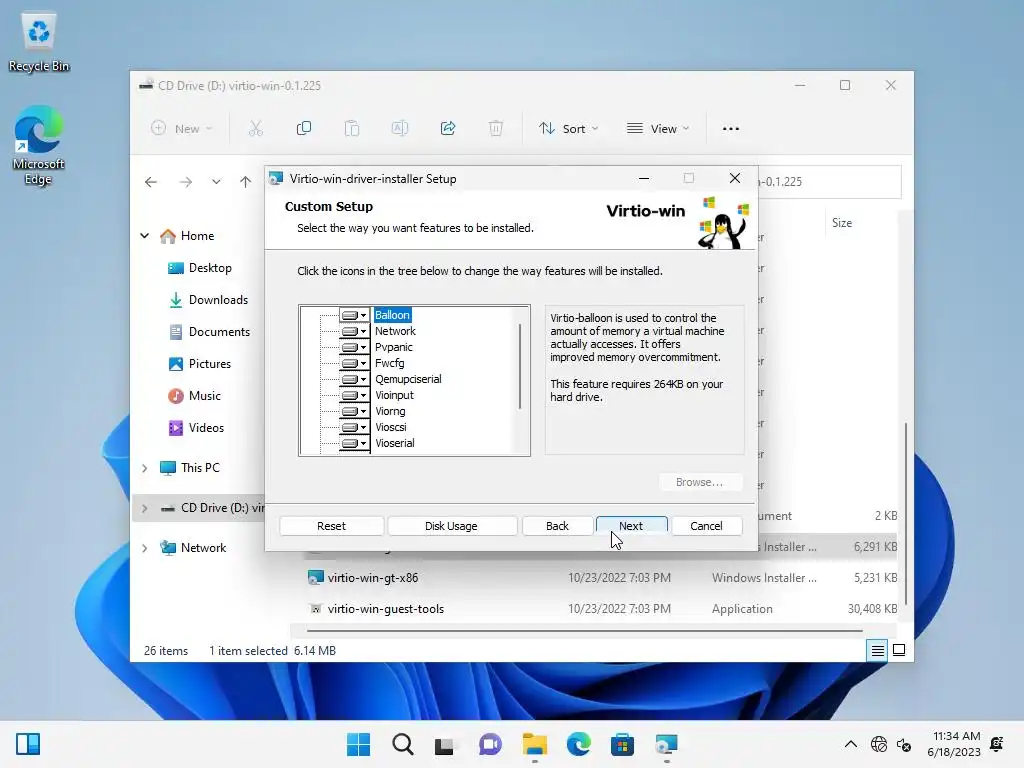Open Music in the navigation pane
This screenshot has width=1024, height=768.
point(194,396)
